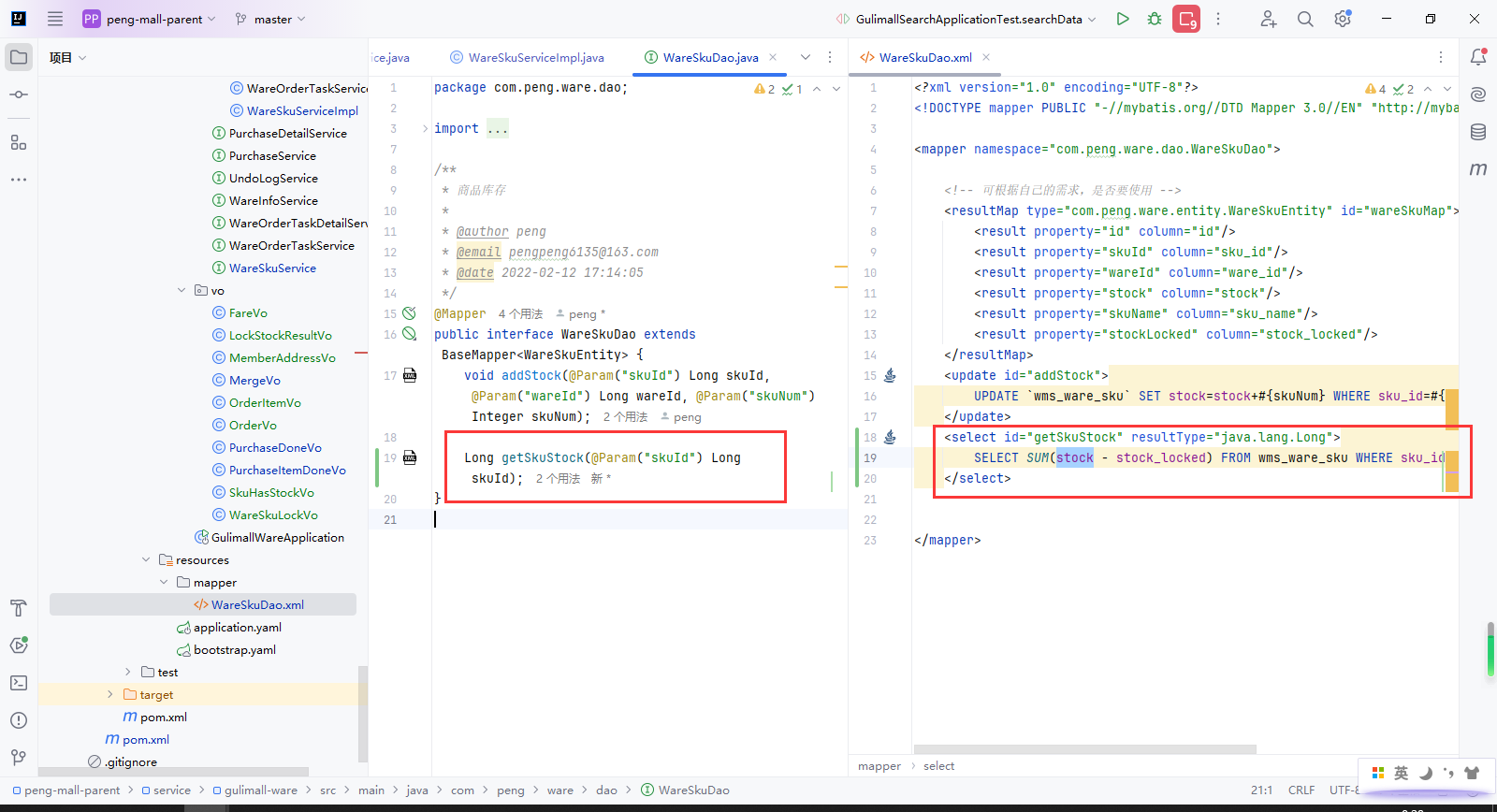Click the select breadcrumb in XML editor

click(938, 766)
